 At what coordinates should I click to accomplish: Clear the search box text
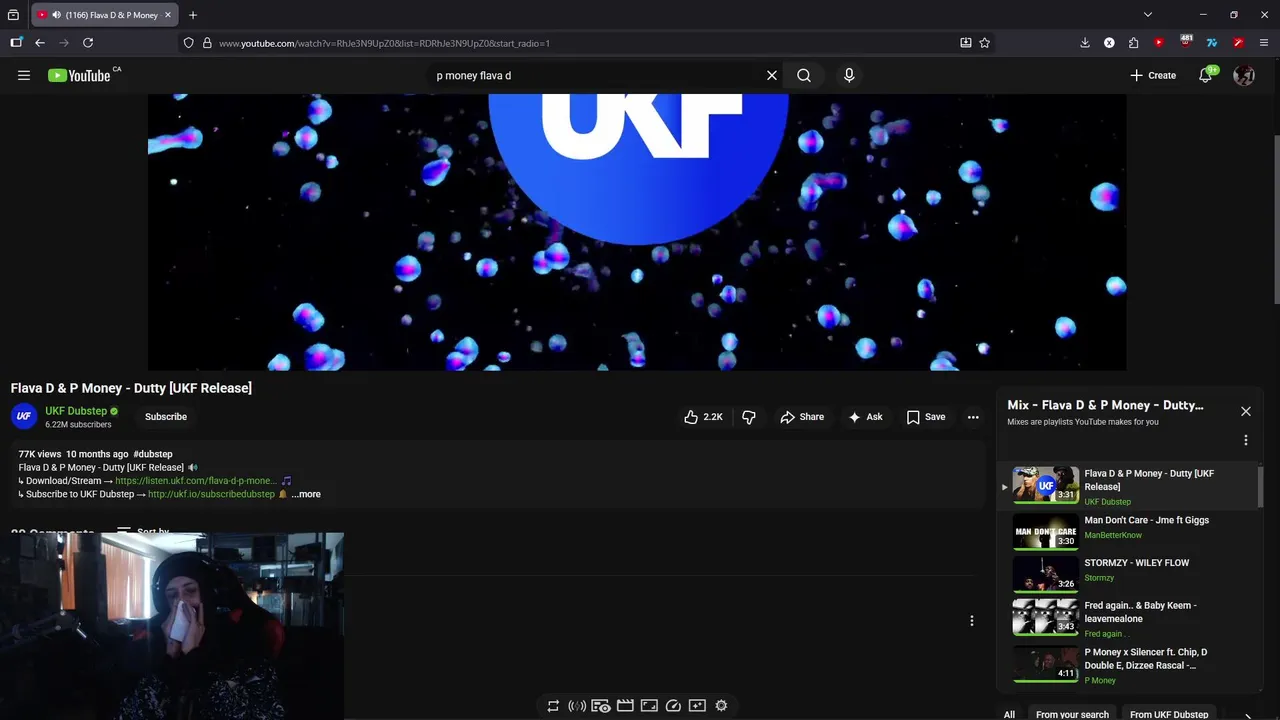pos(772,75)
